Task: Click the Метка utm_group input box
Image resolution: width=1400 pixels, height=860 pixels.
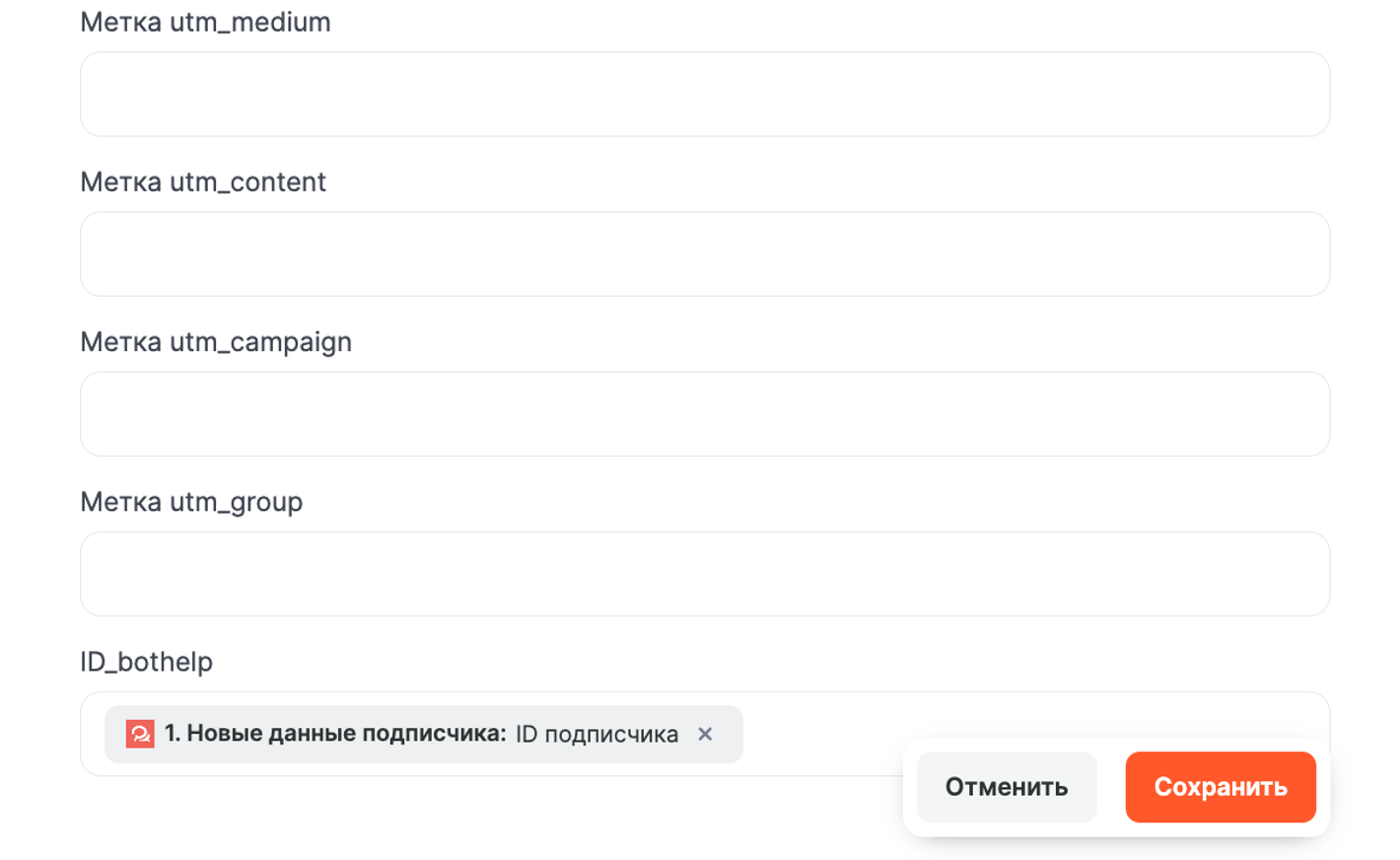Action: click(704, 574)
